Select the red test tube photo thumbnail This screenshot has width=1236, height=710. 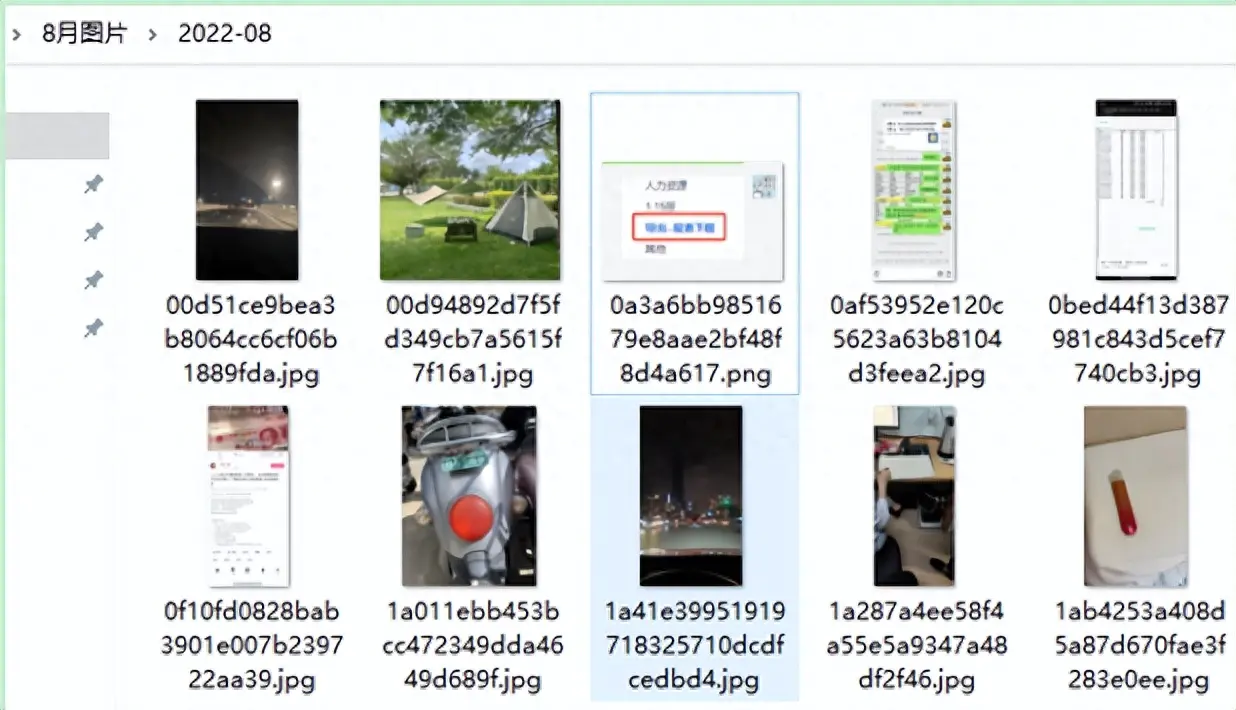click(x=1136, y=496)
